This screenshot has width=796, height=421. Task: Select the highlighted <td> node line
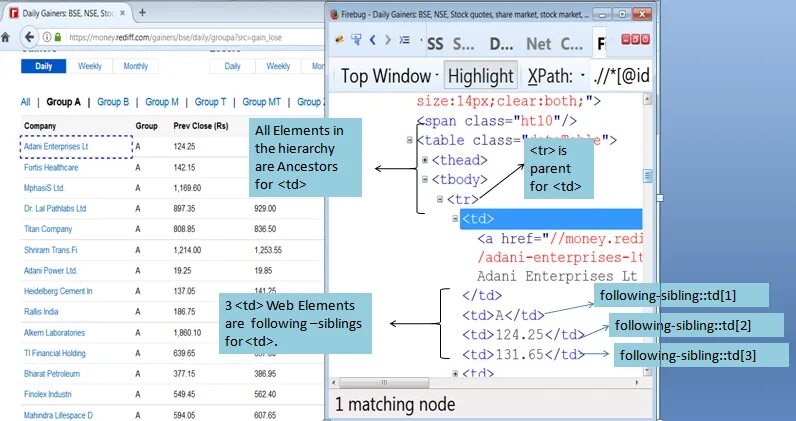point(551,219)
